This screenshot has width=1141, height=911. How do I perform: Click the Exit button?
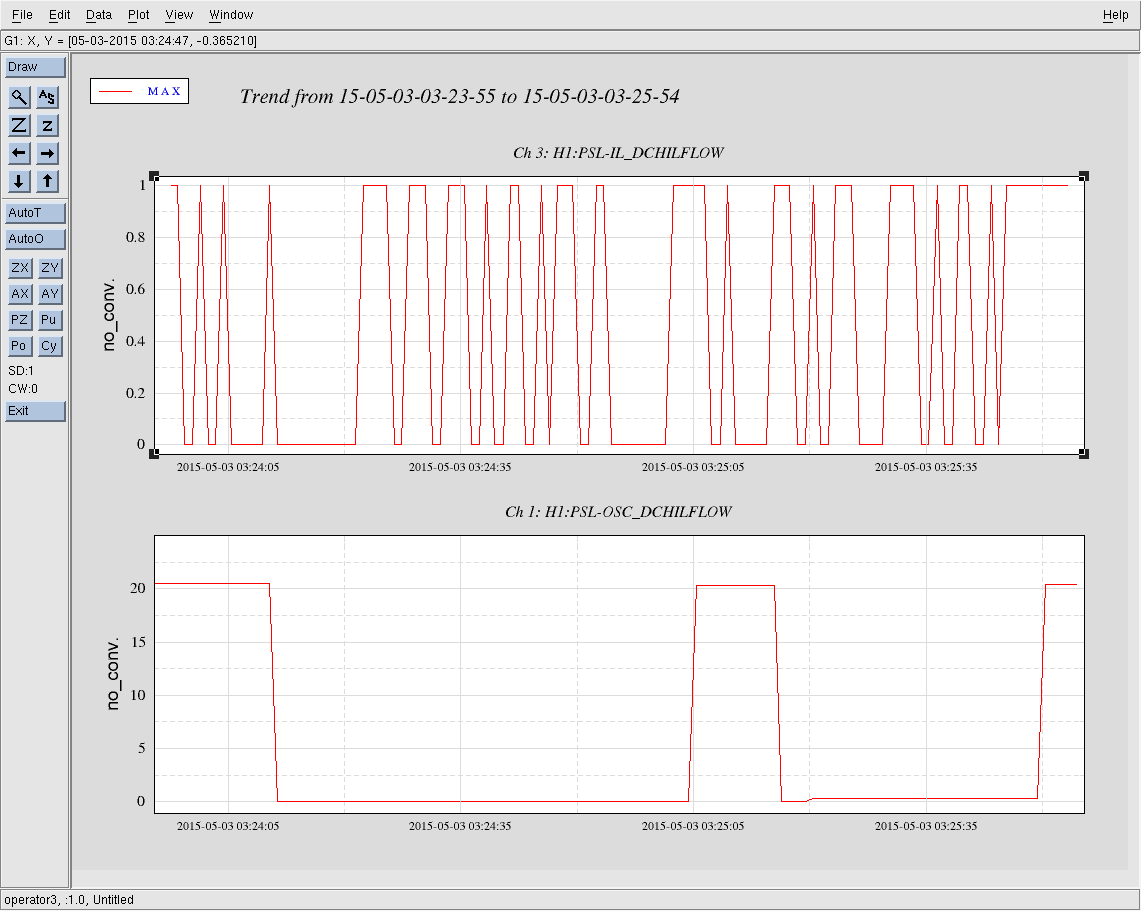35,411
